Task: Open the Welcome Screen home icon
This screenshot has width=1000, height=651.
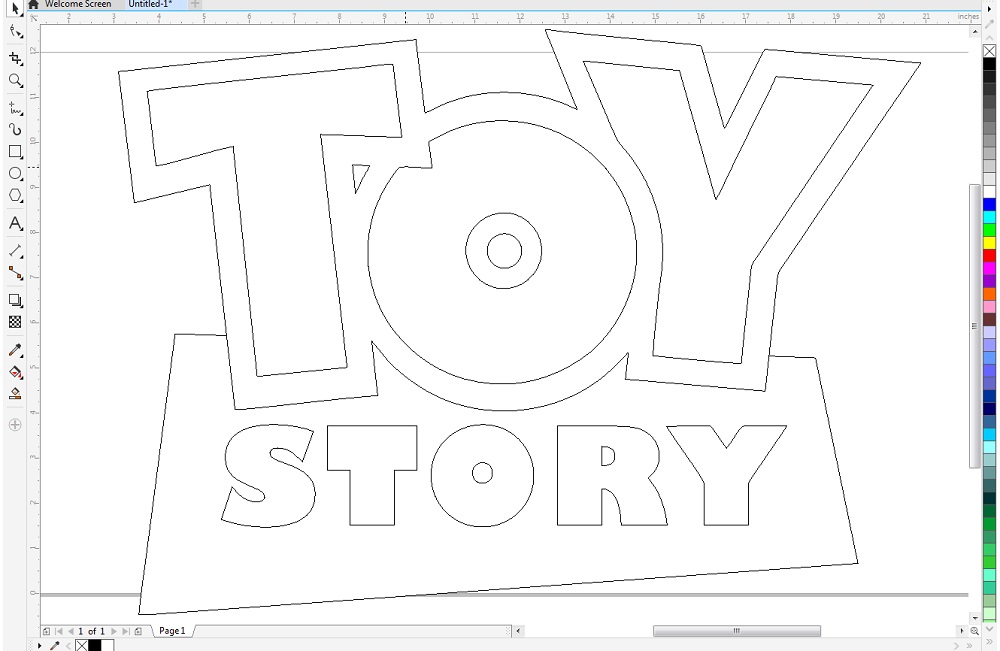Action: [x=33, y=4]
